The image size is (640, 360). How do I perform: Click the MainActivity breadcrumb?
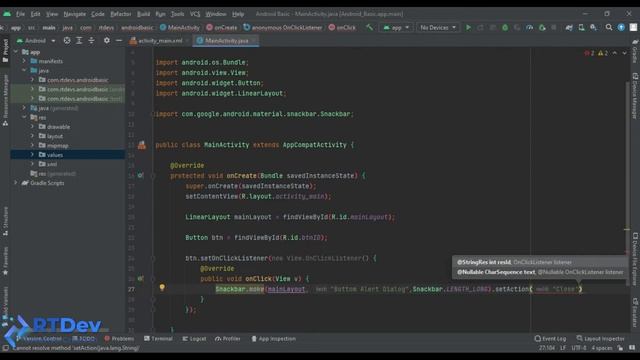coord(180,27)
